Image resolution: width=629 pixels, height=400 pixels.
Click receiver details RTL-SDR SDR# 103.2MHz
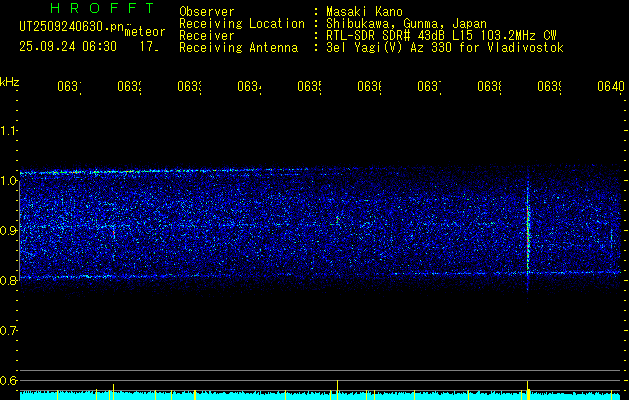(442, 36)
